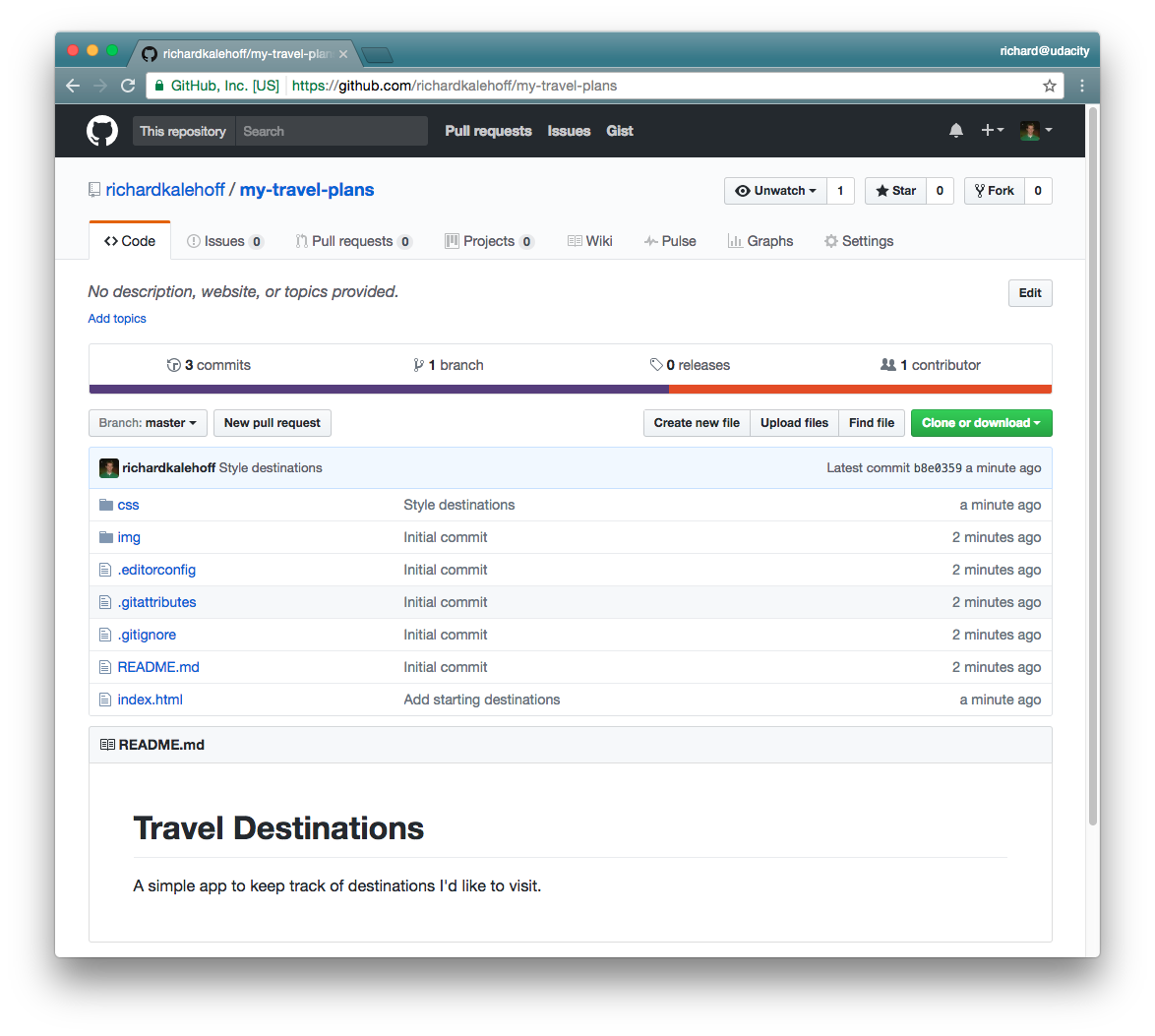Toggle the Unwatch button for this repository
The width and height of the screenshot is (1155, 1036).
click(775, 190)
